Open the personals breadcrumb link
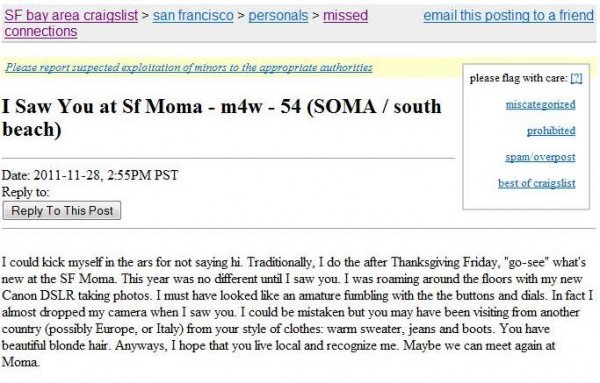 click(x=278, y=15)
